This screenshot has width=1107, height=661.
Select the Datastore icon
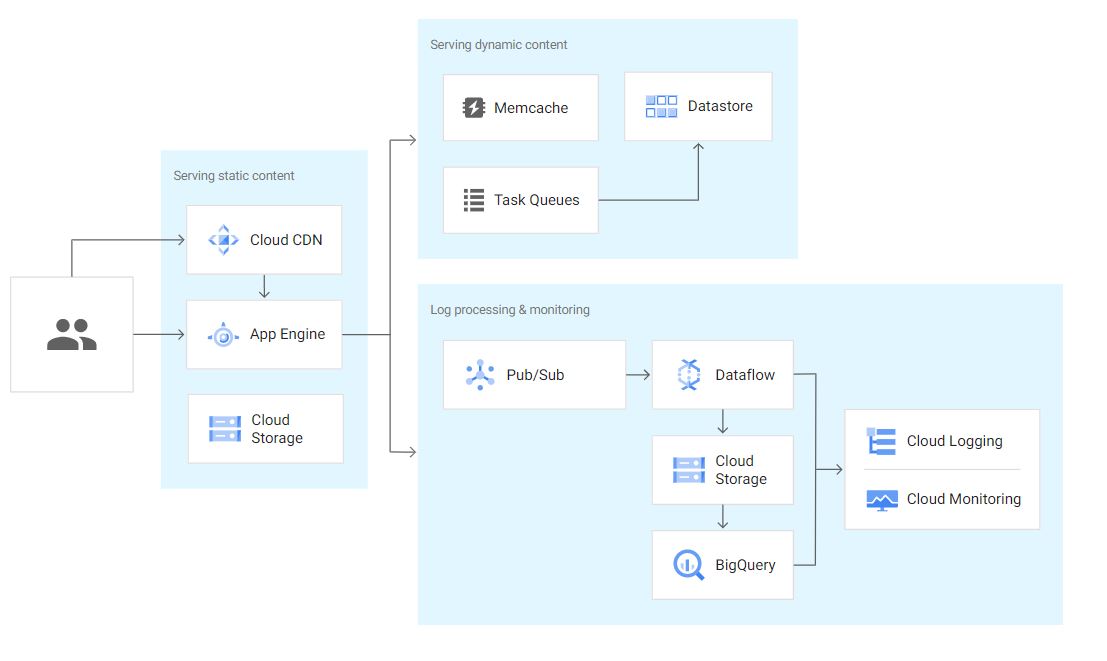pyautogui.click(x=659, y=106)
